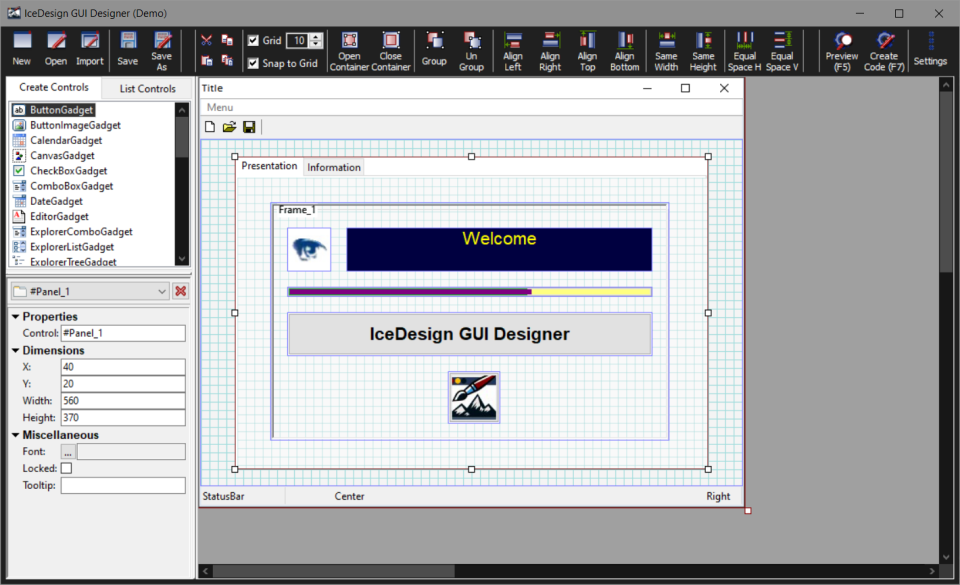Select ComboBoxGadget in the controls list
This screenshot has height=585, width=960.
coord(72,186)
